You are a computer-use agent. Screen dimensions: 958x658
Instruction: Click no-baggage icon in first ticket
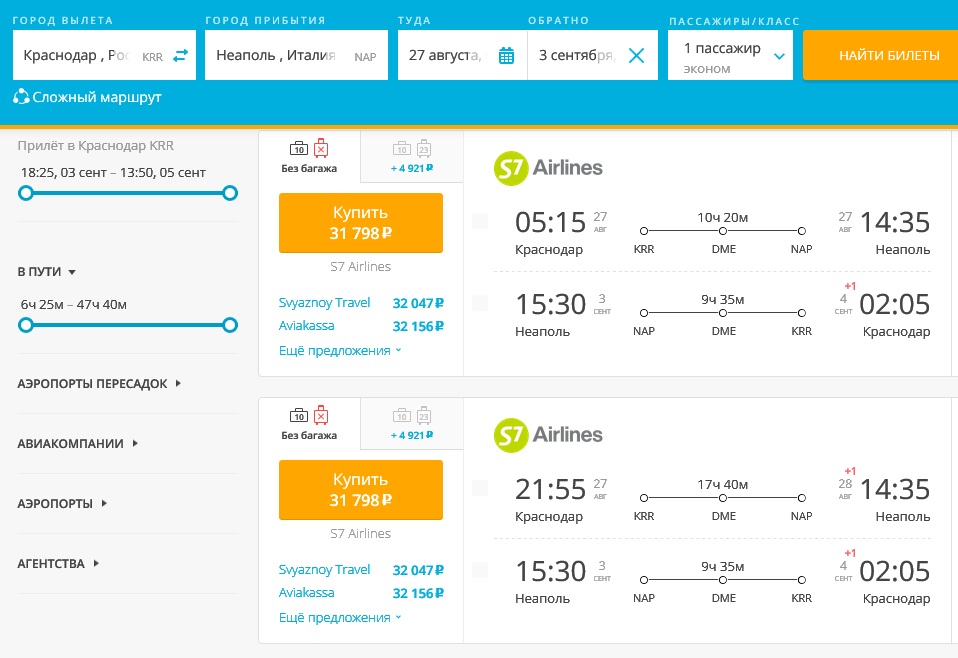point(309,149)
